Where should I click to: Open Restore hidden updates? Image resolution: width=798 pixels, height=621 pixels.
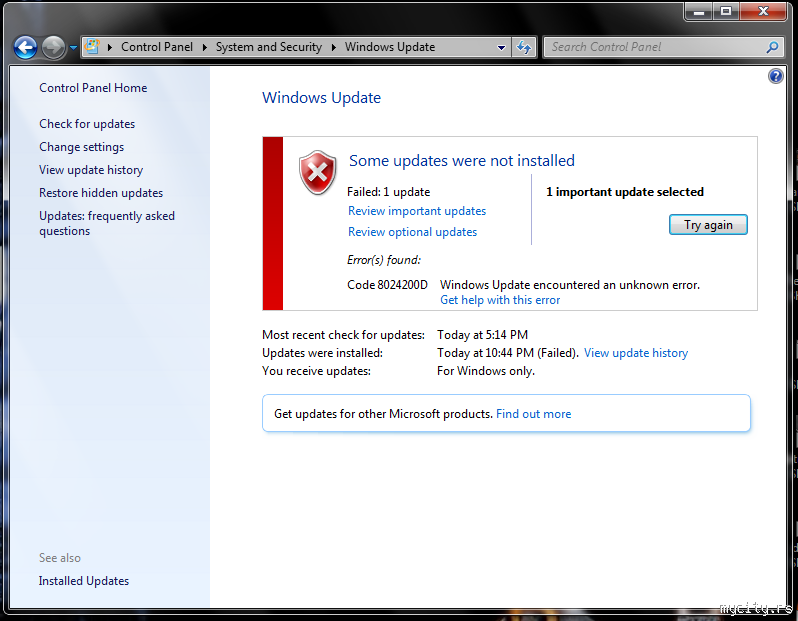(101, 193)
